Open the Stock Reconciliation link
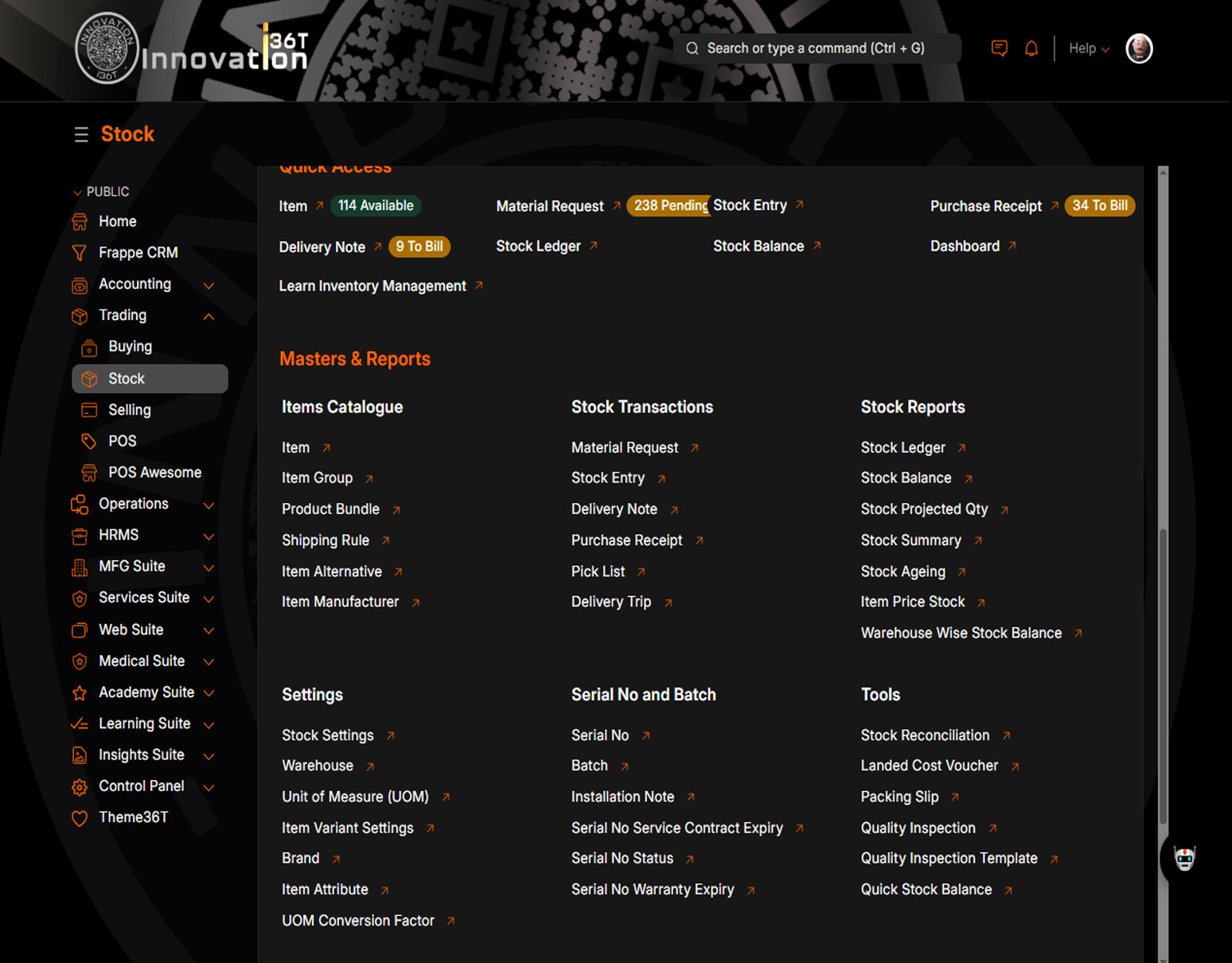 click(x=925, y=735)
